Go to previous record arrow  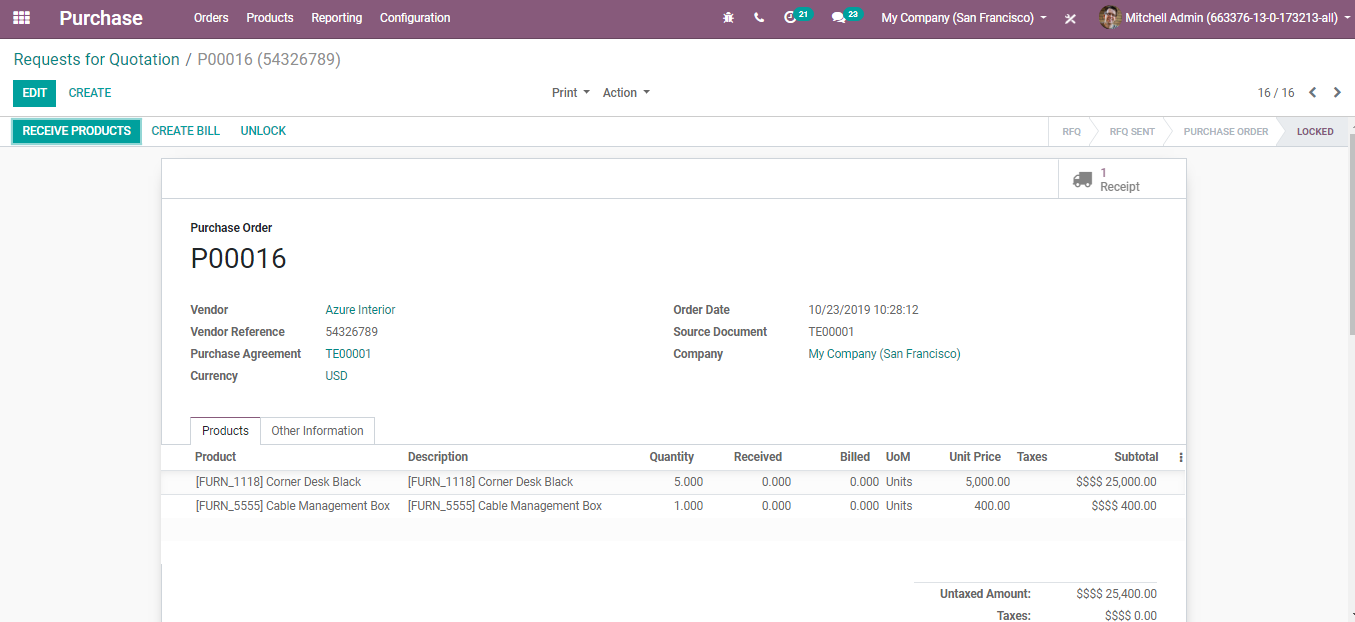[1313, 93]
